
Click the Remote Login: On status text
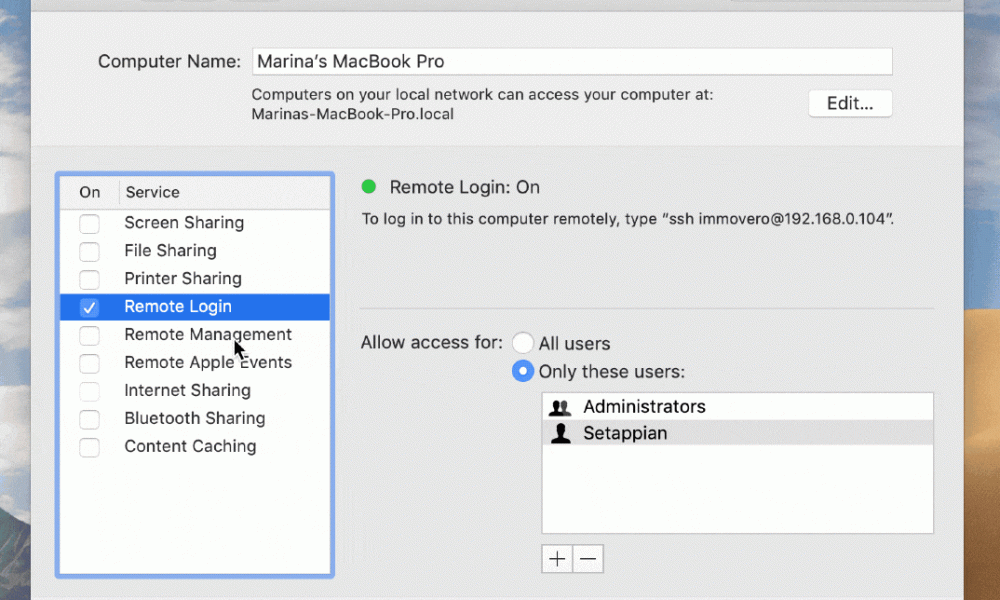[465, 187]
